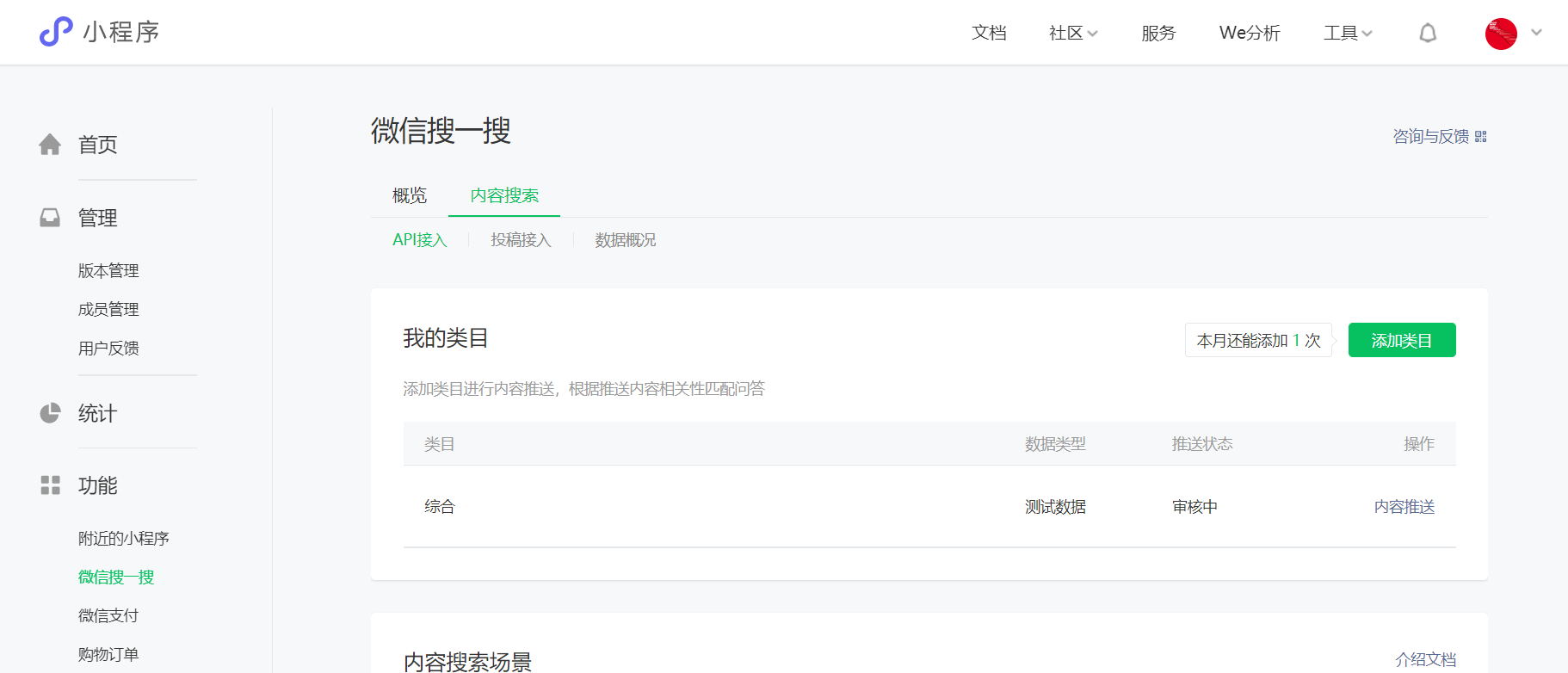Click the red user avatar
This screenshot has height=673, width=1568.
[x=1501, y=34]
